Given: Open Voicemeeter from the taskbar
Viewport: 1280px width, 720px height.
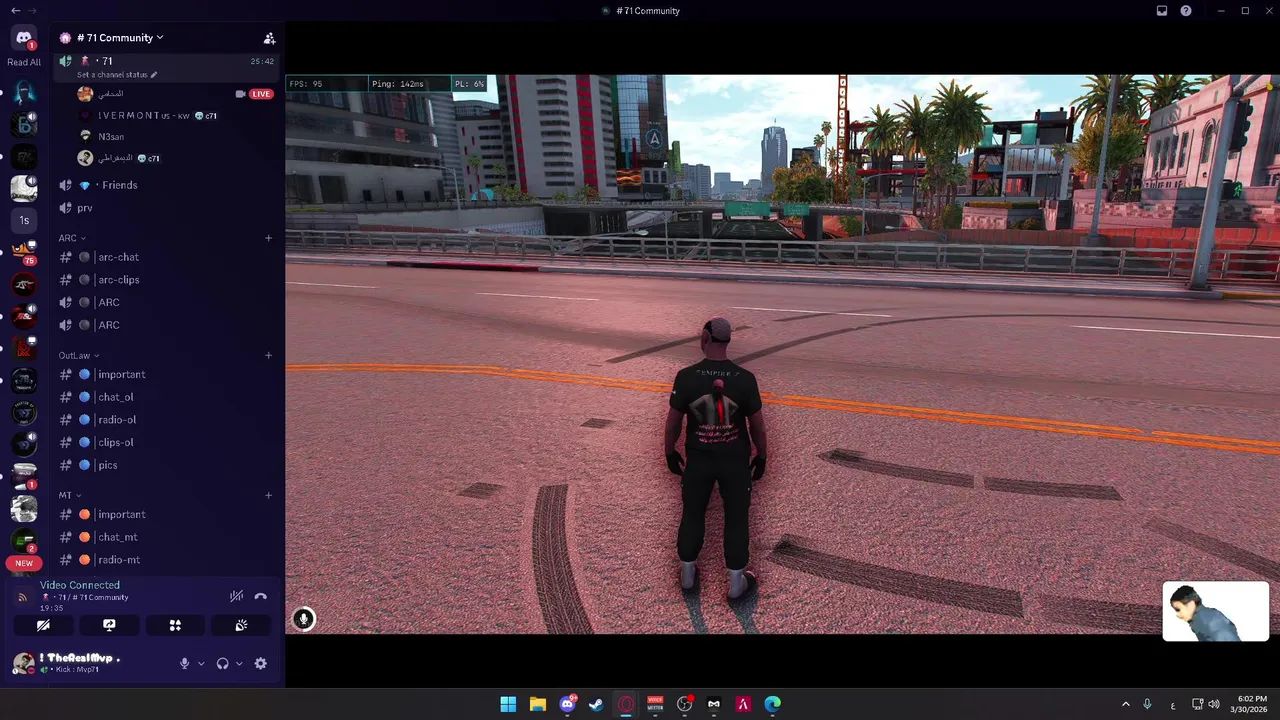Looking at the screenshot, I should [x=655, y=704].
